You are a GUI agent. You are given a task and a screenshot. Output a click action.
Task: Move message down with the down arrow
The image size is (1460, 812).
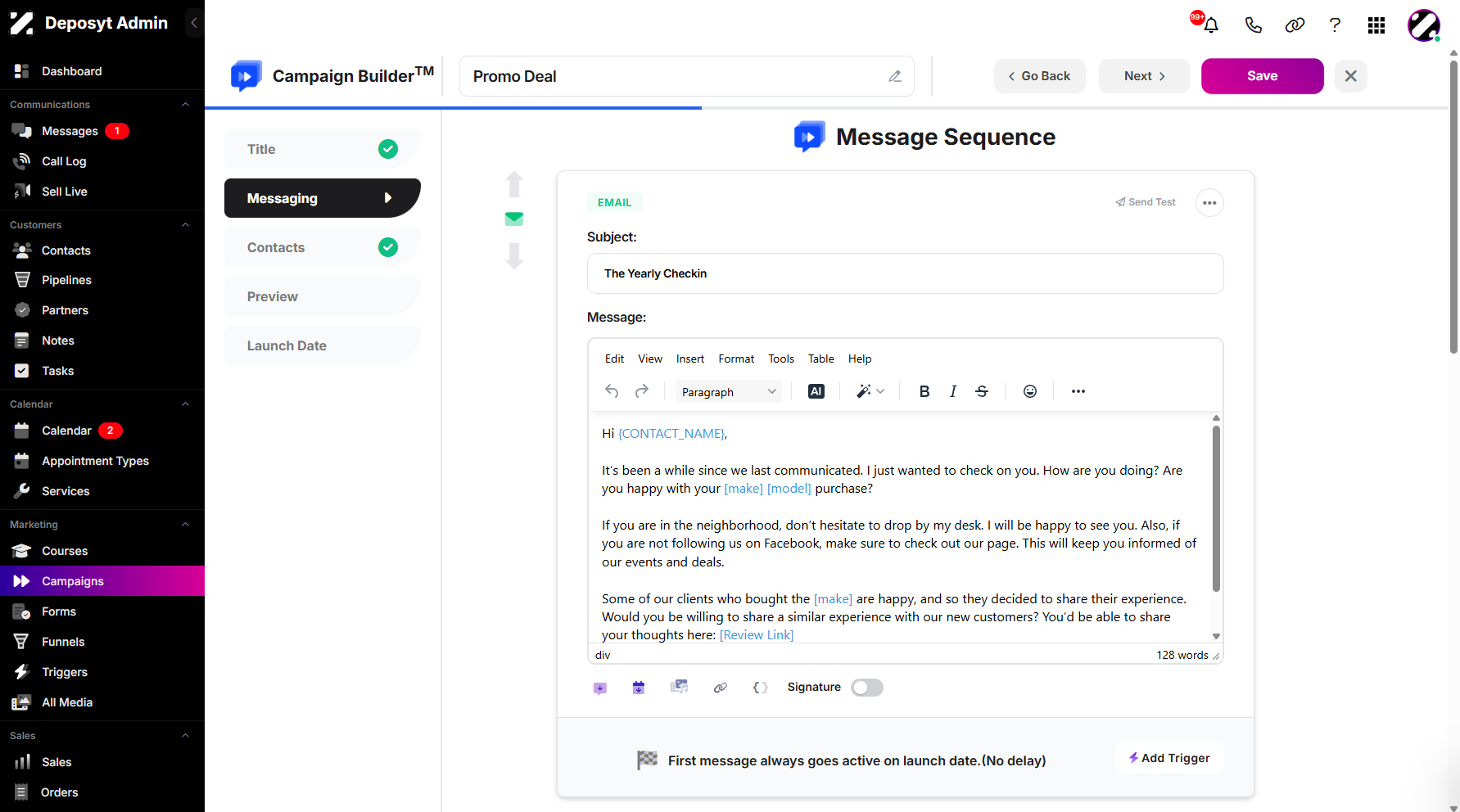tap(514, 255)
